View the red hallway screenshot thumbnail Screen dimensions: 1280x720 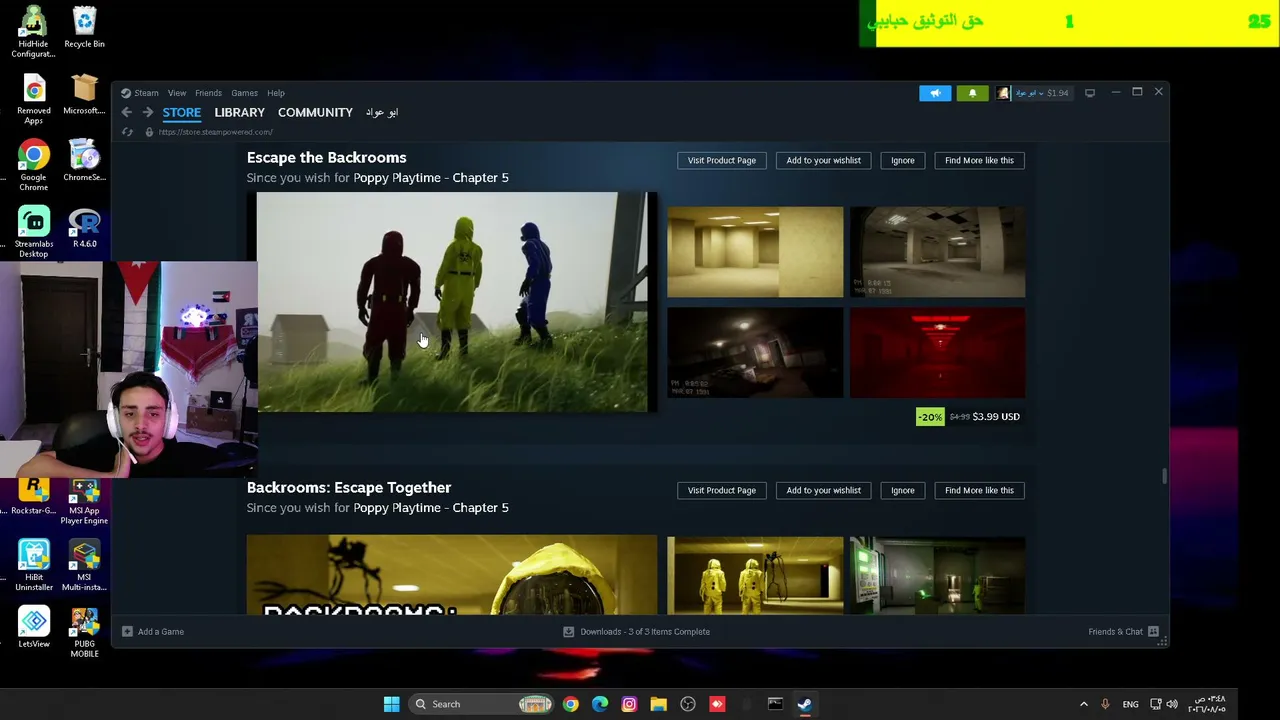(937, 352)
